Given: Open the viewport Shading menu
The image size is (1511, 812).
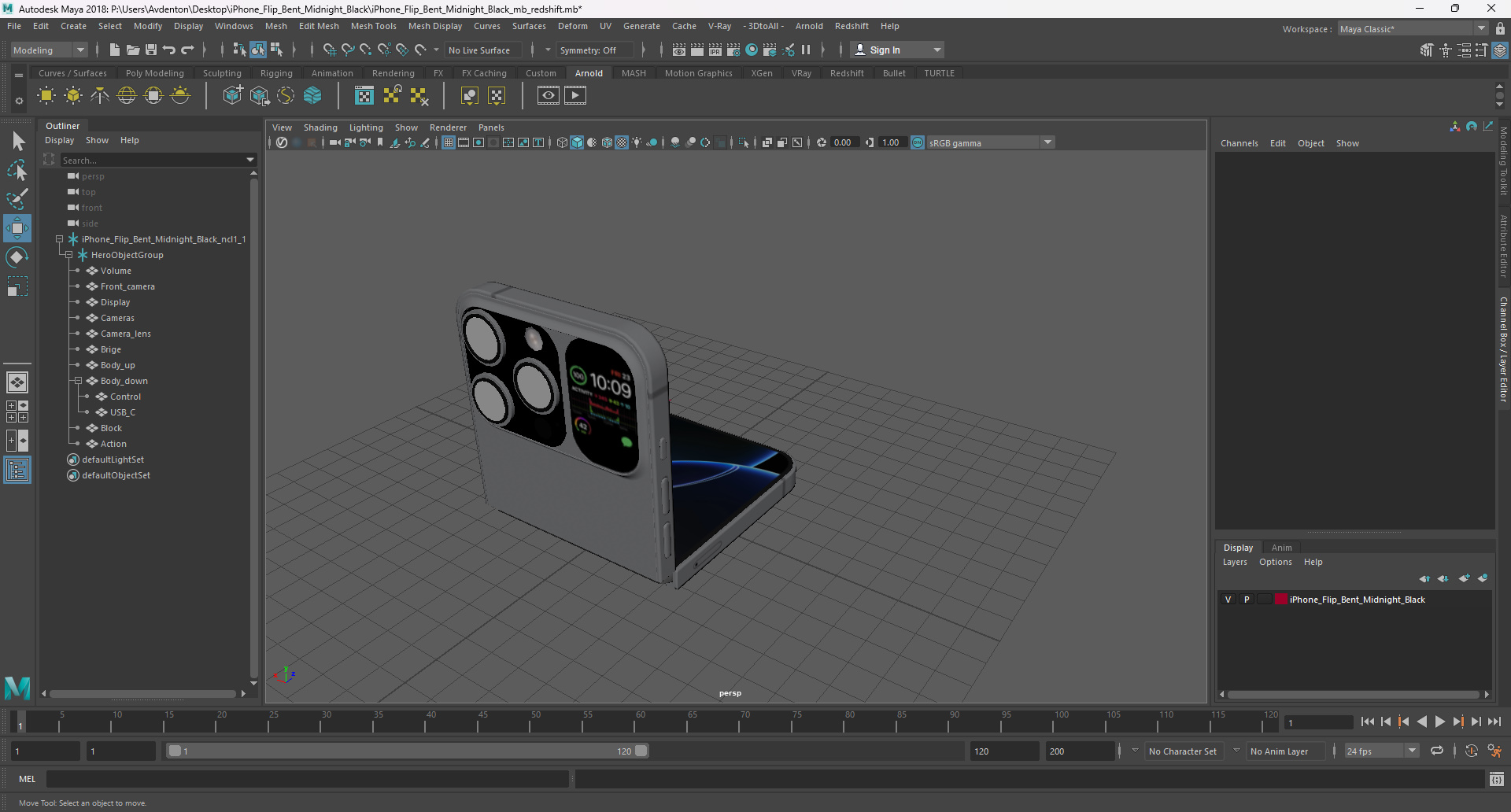Looking at the screenshot, I should [320, 127].
